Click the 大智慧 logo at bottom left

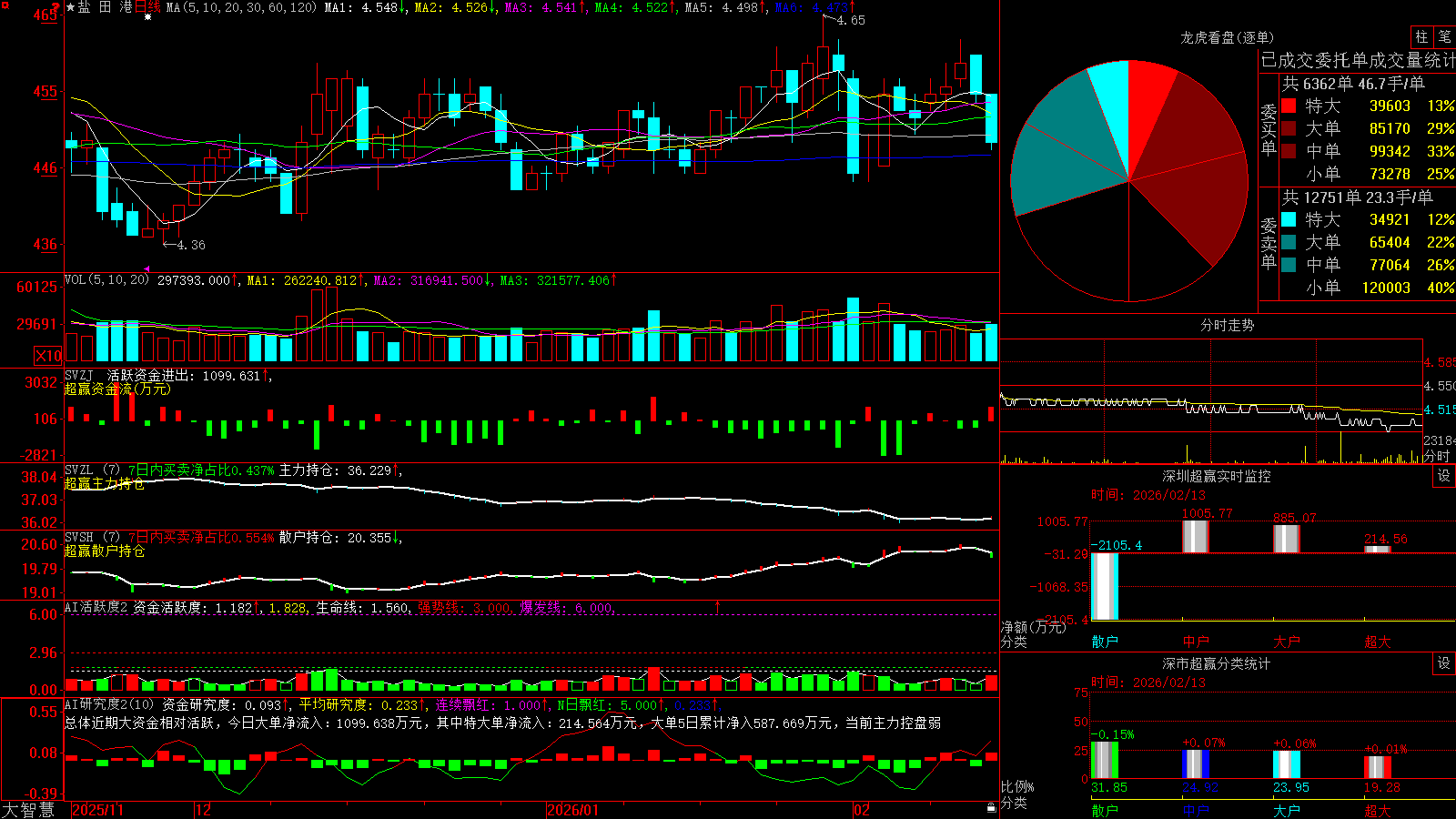28,810
